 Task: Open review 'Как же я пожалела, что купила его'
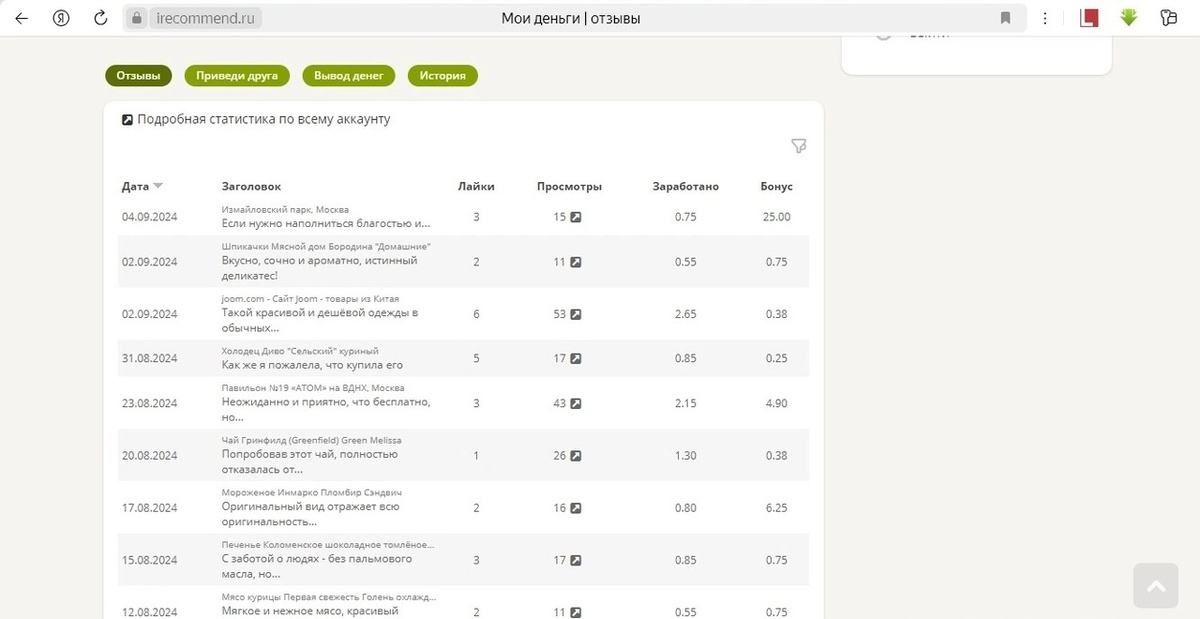click(x=312, y=365)
